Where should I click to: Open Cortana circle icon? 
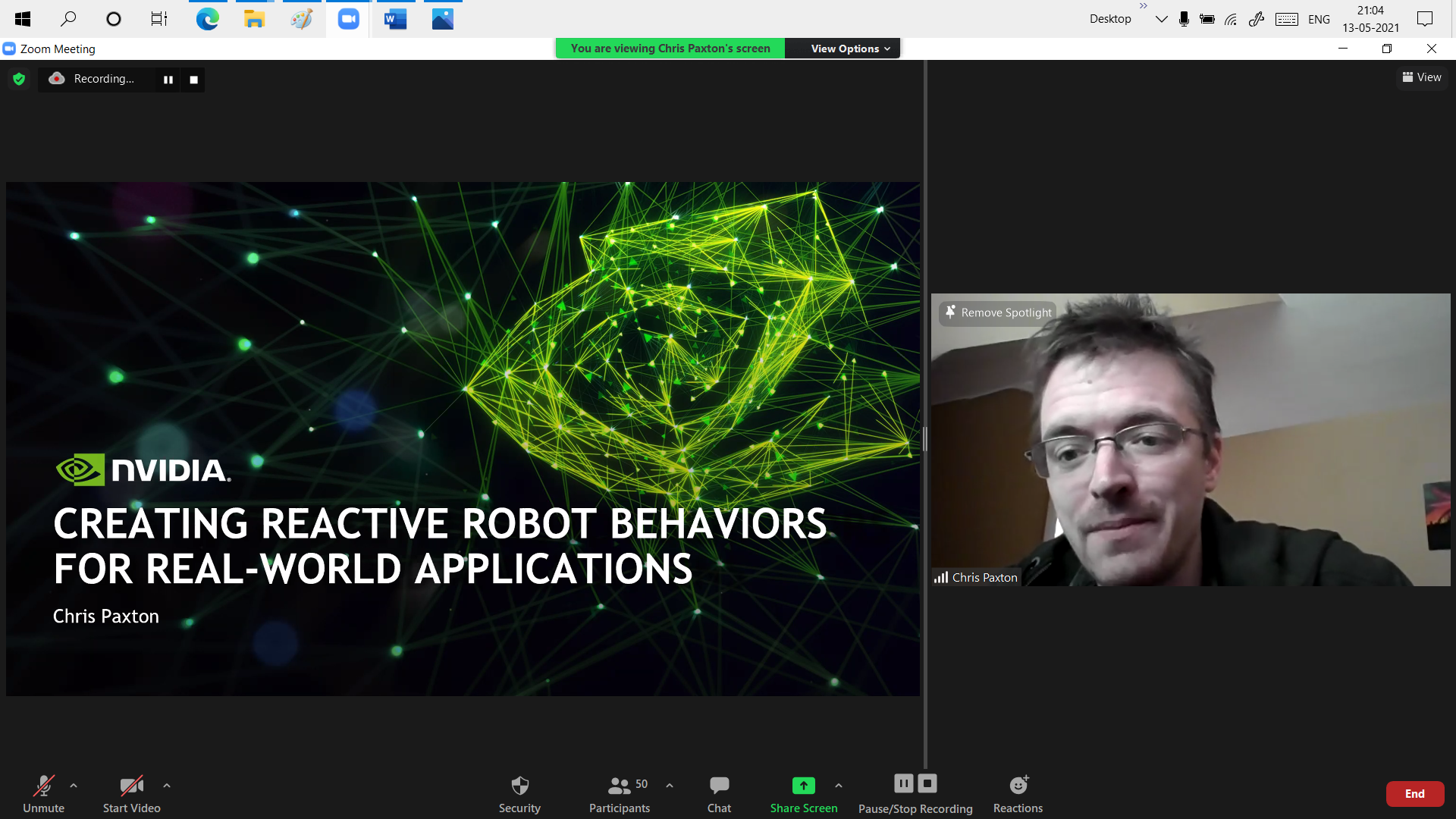coord(114,19)
